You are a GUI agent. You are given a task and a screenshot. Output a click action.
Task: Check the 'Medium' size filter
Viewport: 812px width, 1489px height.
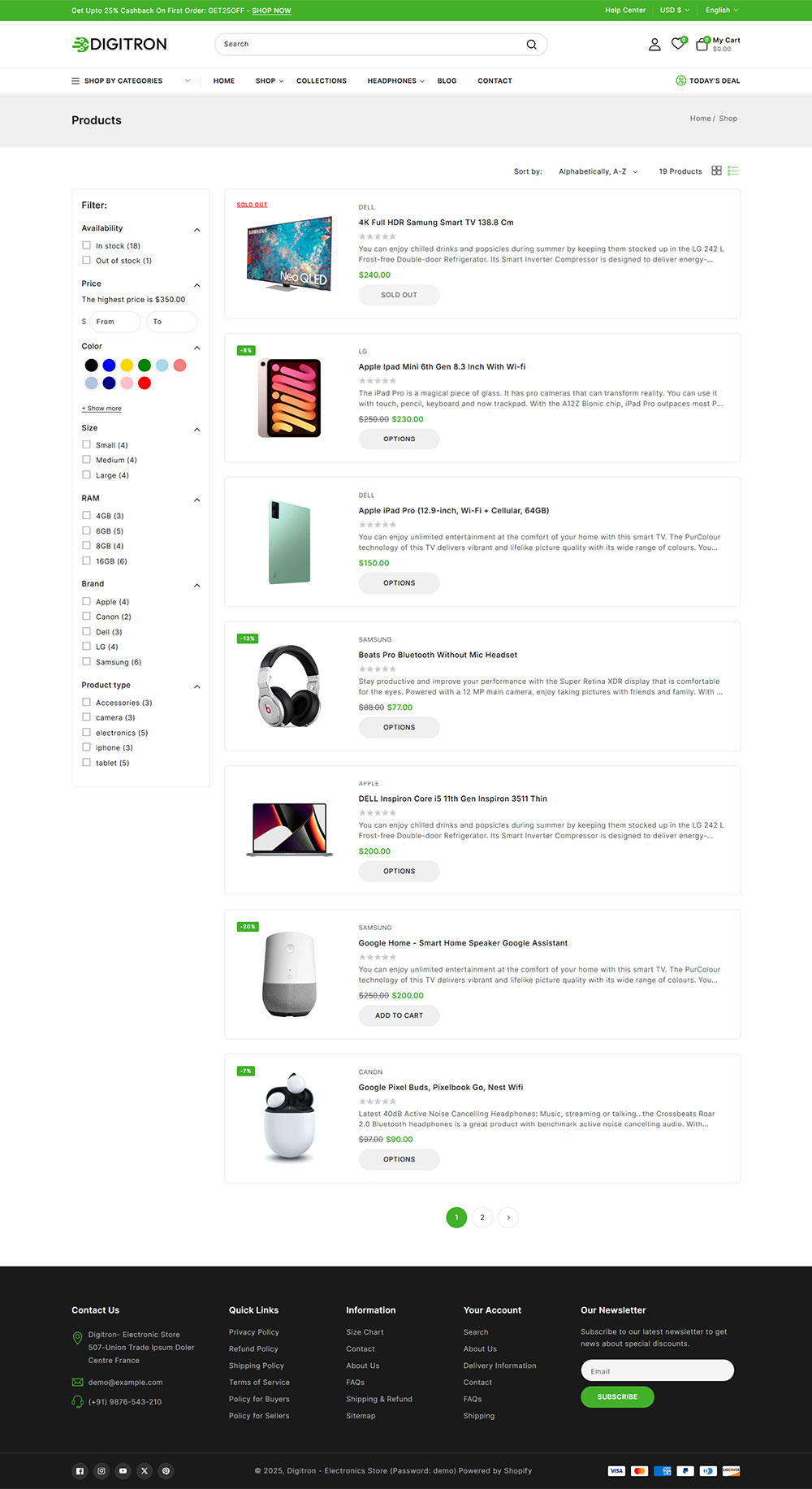coord(86,459)
